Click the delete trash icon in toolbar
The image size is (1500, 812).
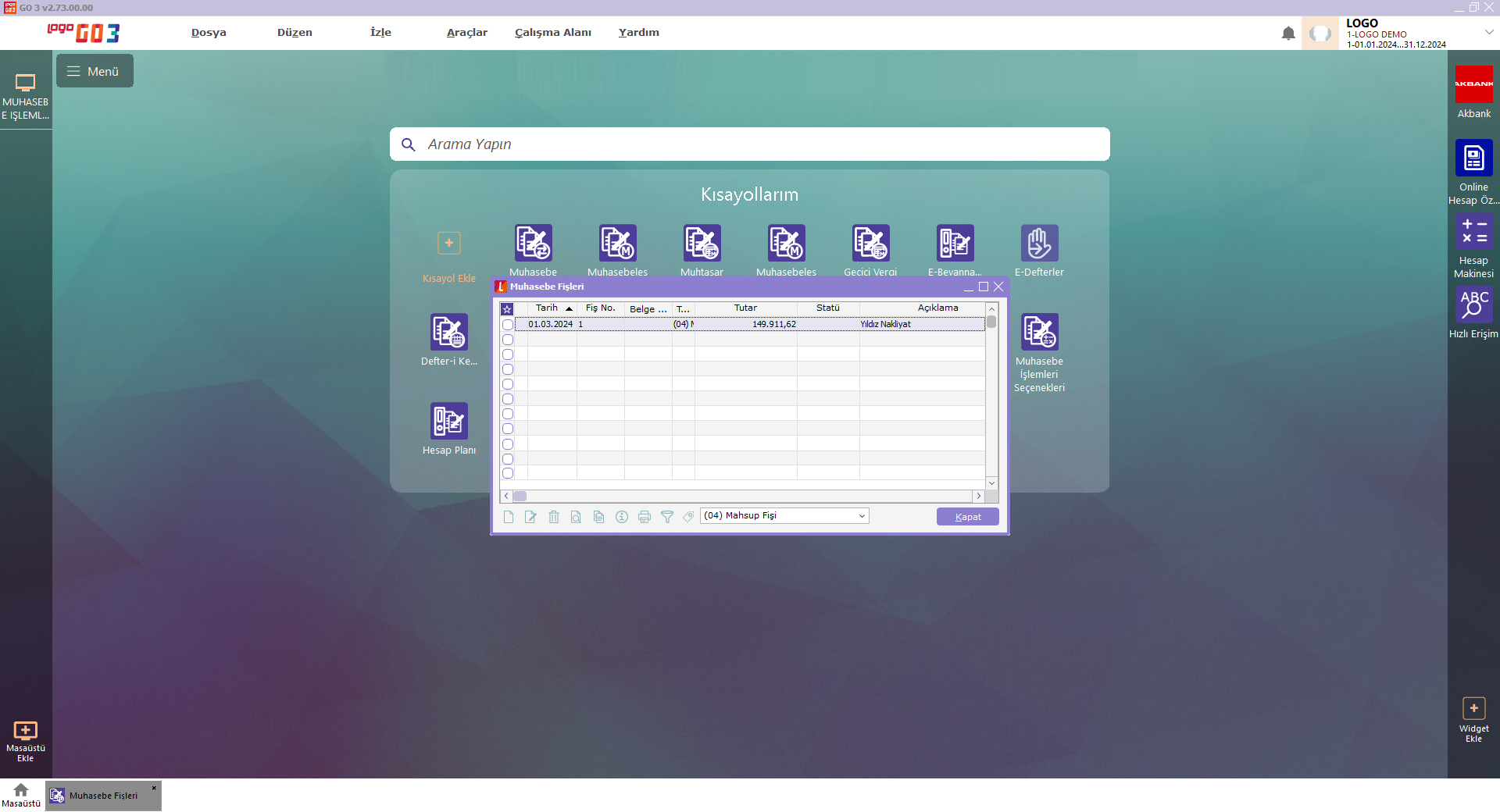click(x=554, y=517)
